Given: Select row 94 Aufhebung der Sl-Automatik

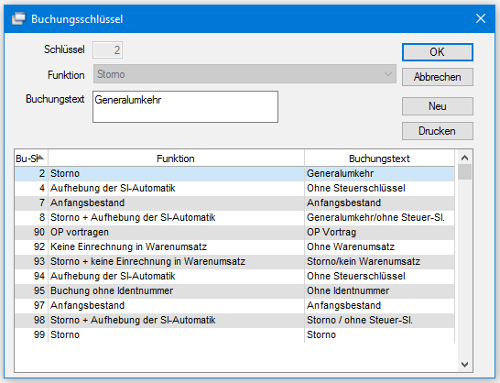Looking at the screenshot, I should pos(235,276).
